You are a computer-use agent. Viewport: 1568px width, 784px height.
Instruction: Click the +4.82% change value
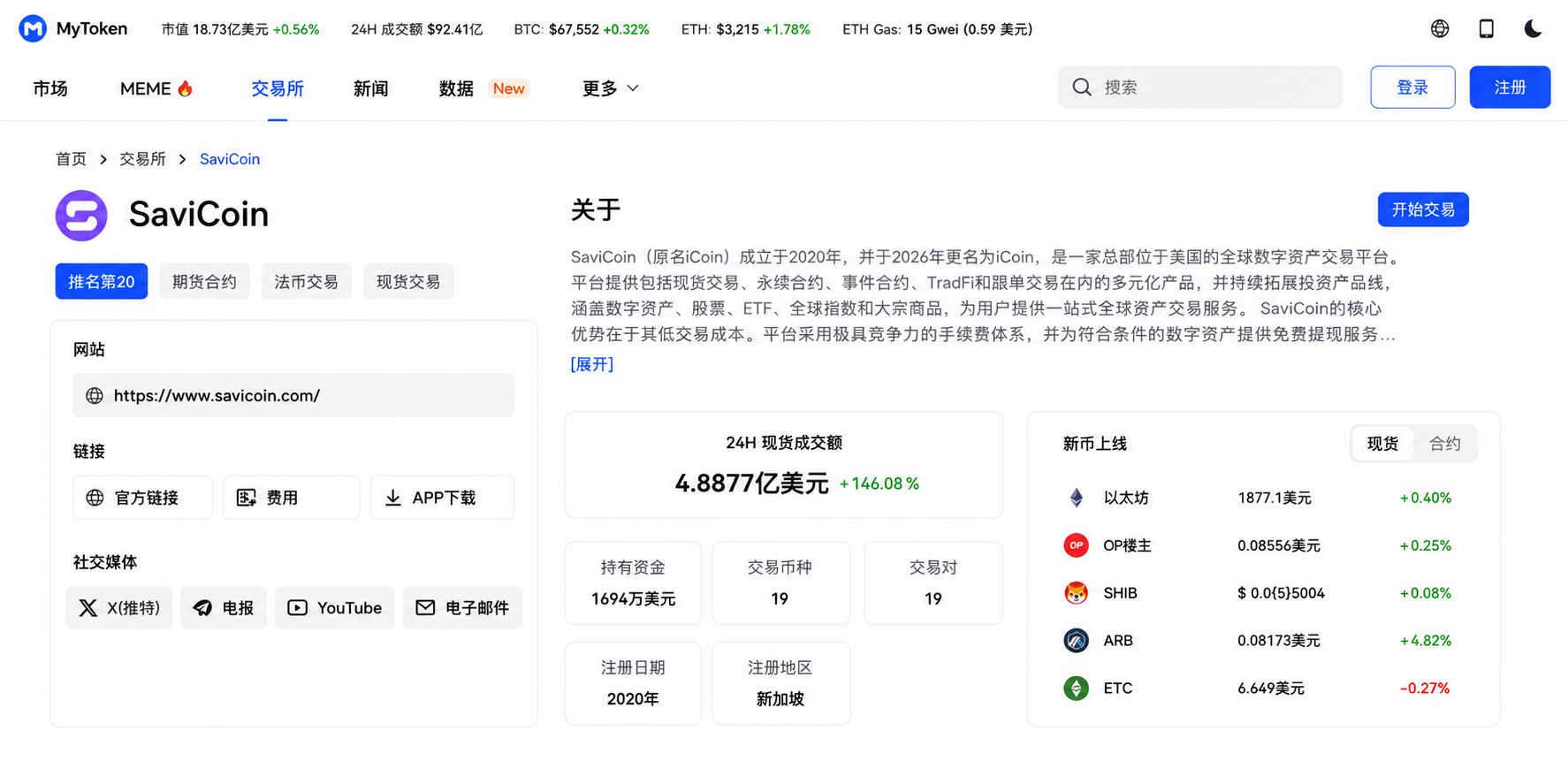coord(1426,641)
